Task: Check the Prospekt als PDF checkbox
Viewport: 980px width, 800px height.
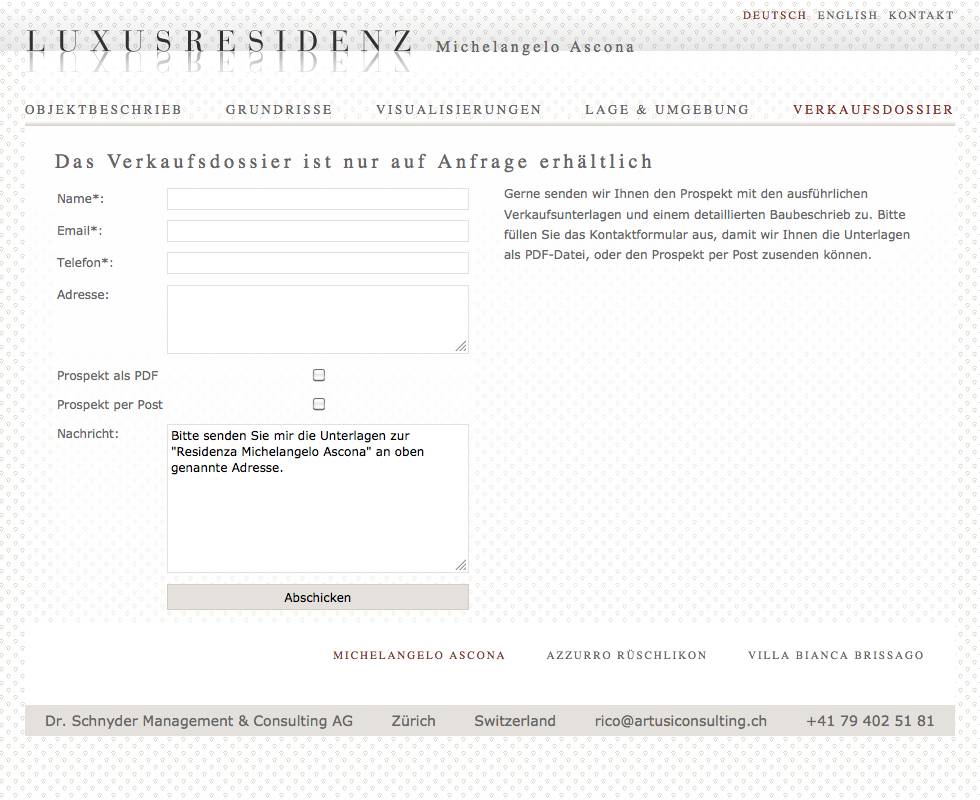Action: (x=319, y=375)
